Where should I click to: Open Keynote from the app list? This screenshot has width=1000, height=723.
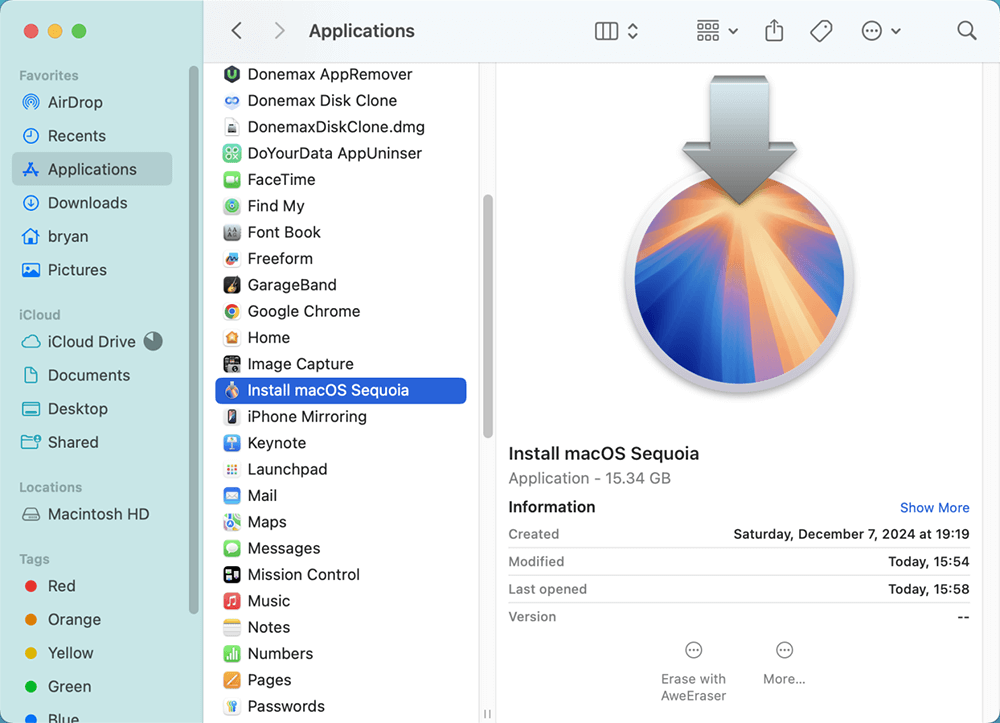point(277,443)
